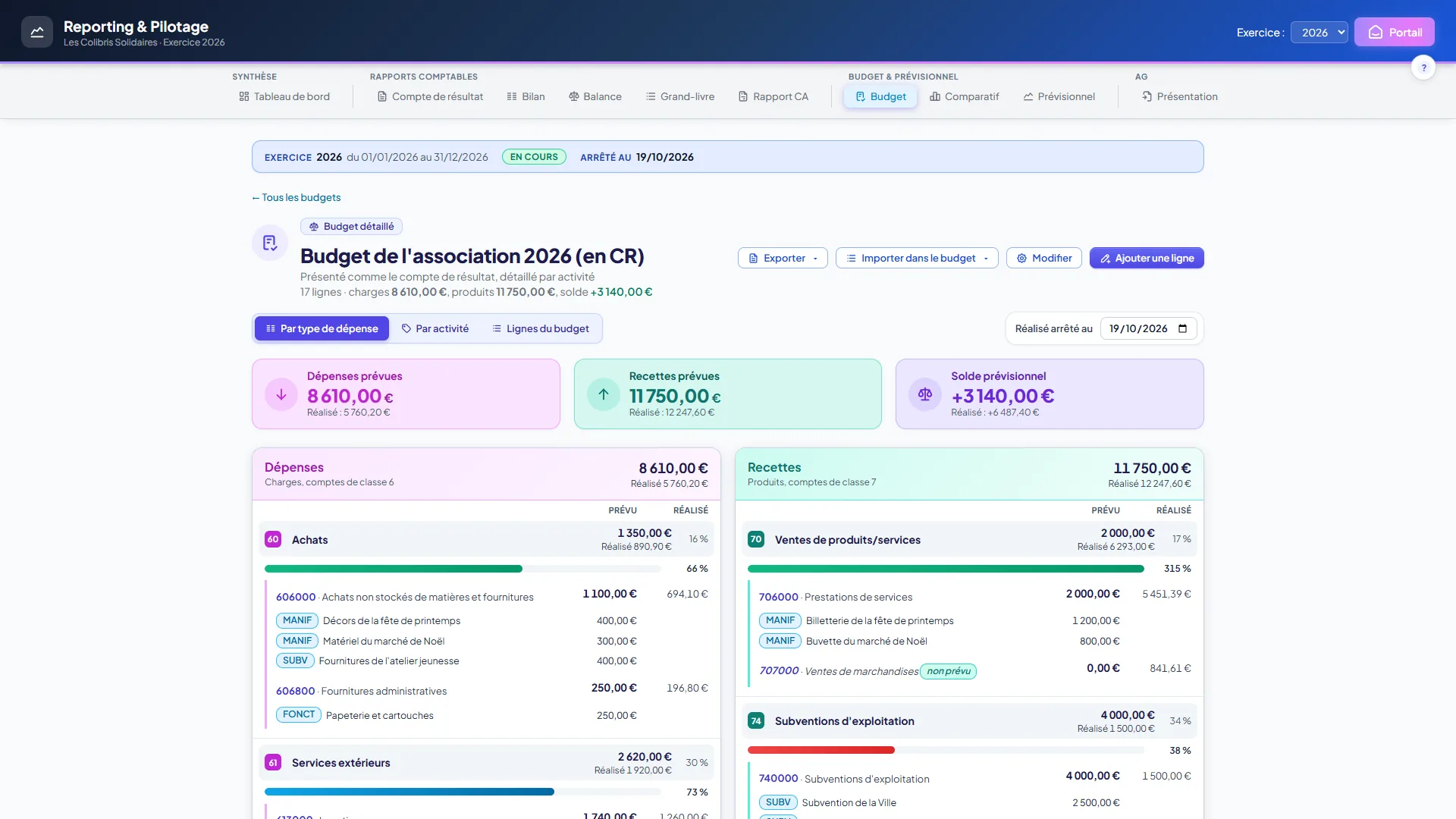Open the help question mark icon

tap(1423, 67)
